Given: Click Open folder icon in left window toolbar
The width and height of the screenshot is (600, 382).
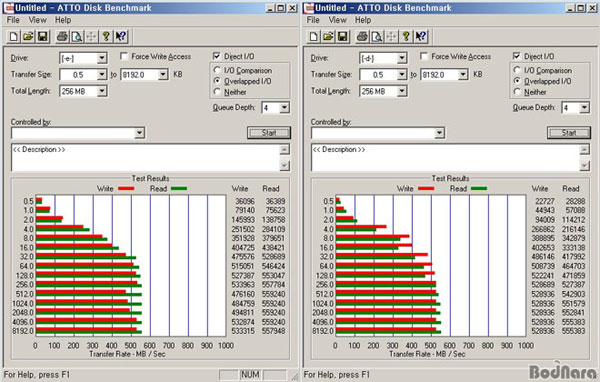Looking at the screenshot, I should [28, 36].
